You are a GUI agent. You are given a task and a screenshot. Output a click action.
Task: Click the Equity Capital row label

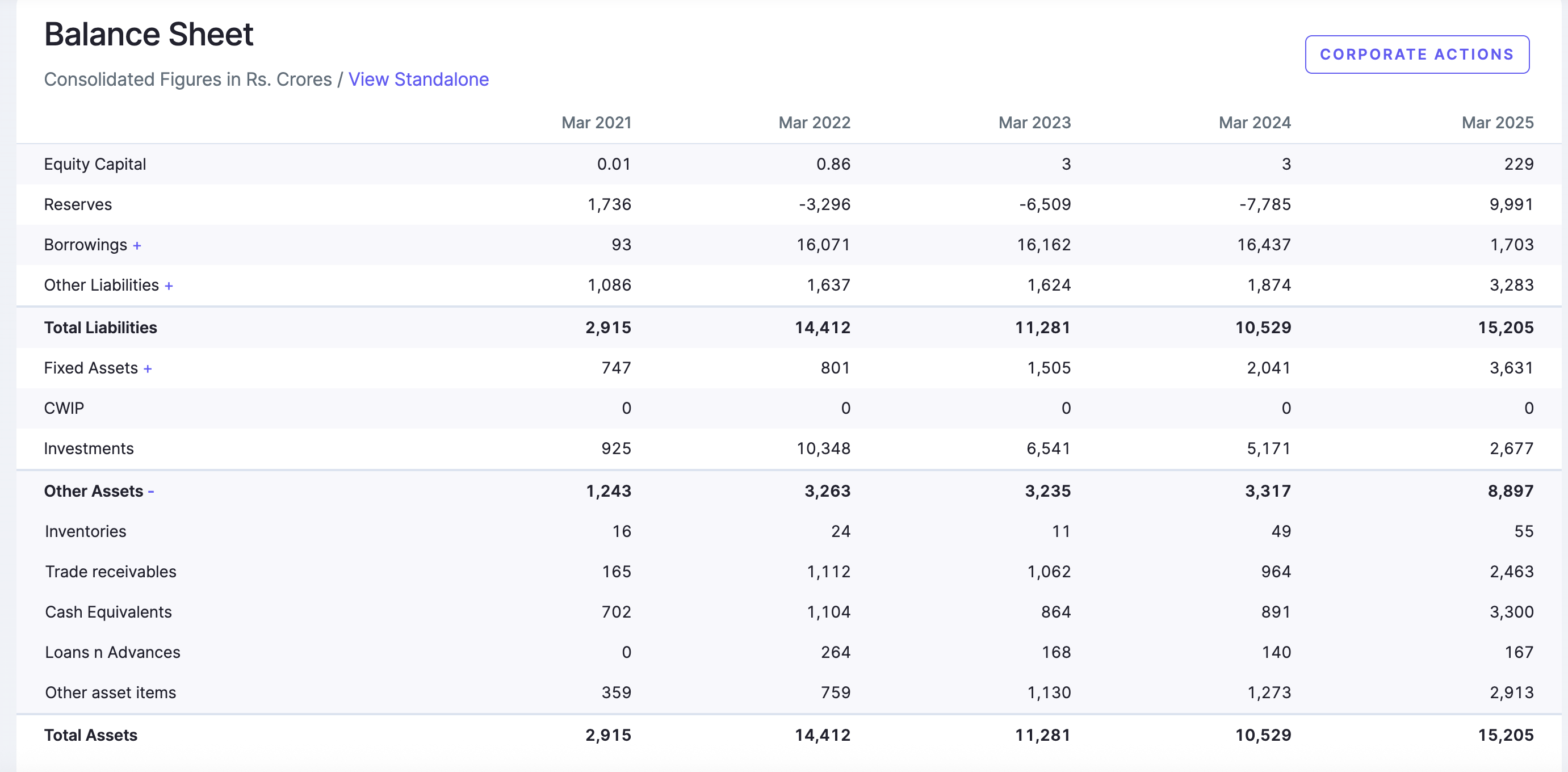coord(95,165)
